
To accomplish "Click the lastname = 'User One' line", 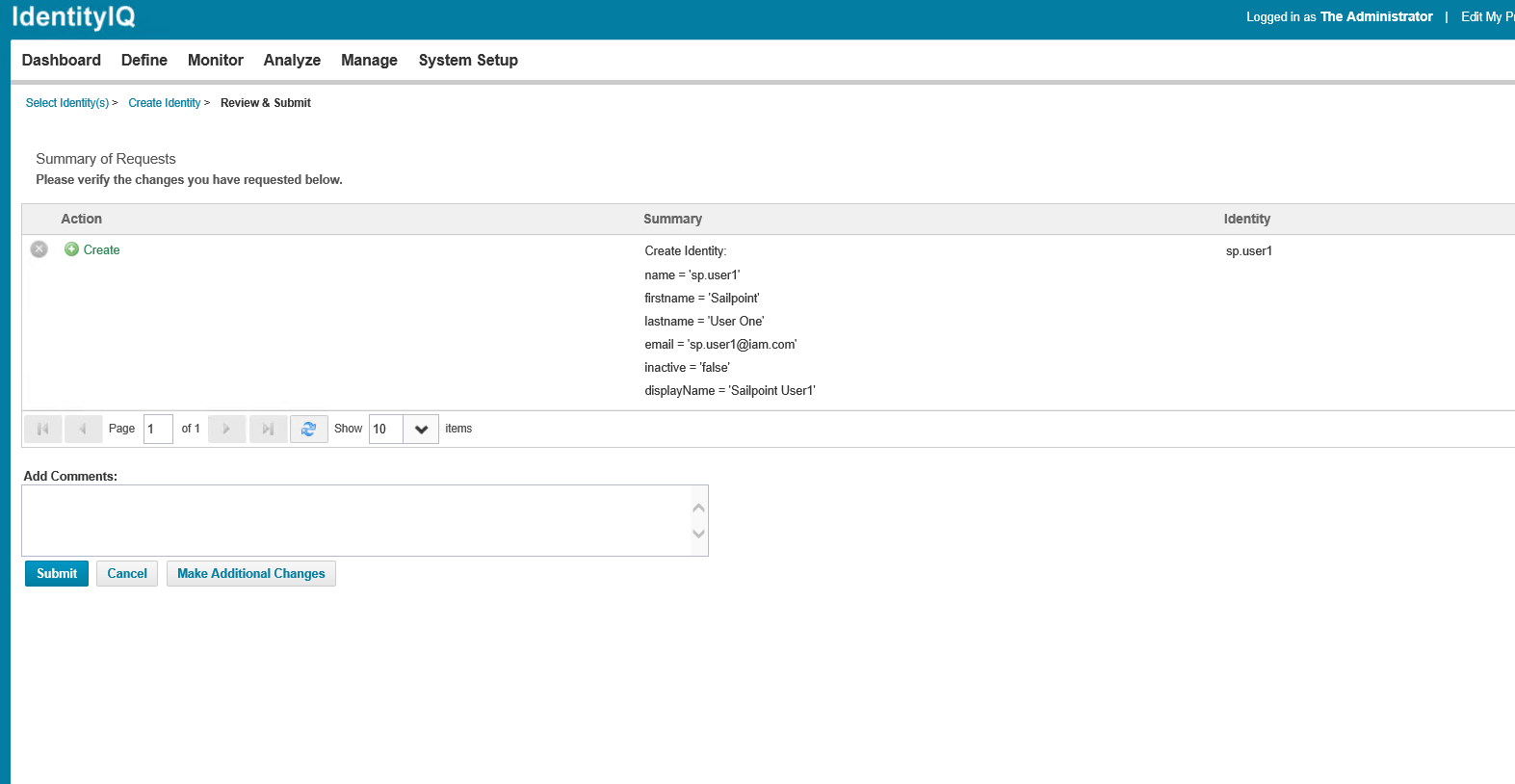I will (x=704, y=321).
